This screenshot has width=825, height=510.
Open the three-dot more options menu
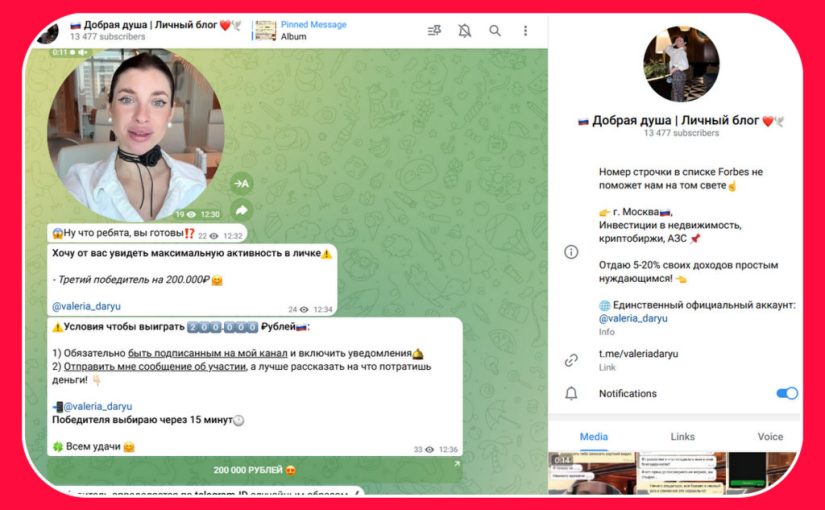tap(525, 31)
